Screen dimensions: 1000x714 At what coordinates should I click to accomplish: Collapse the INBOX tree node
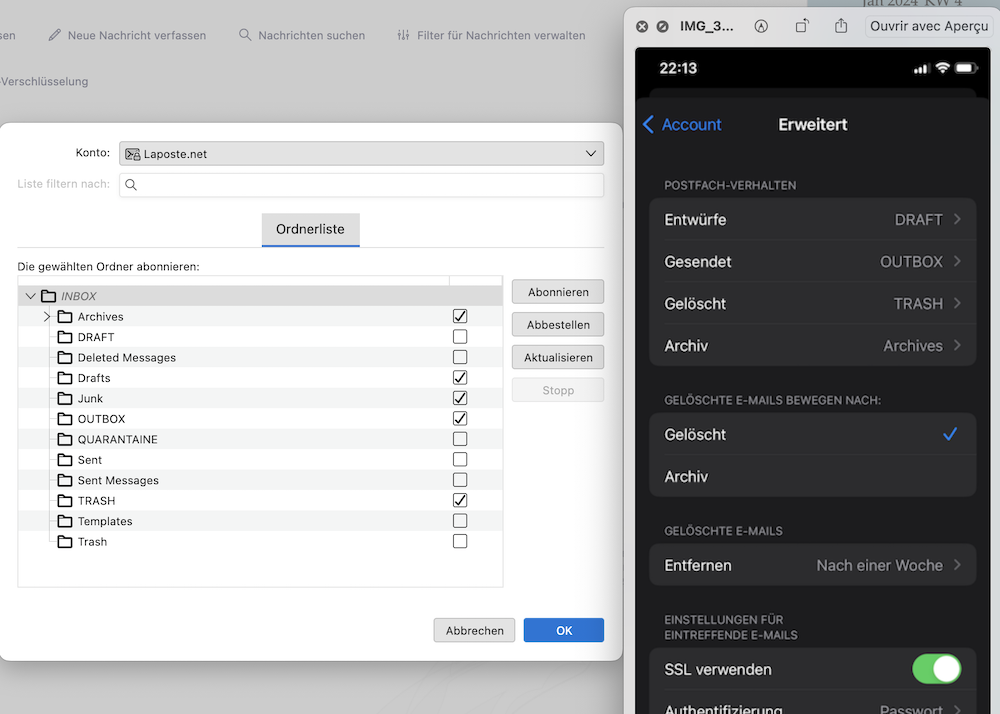(30, 296)
